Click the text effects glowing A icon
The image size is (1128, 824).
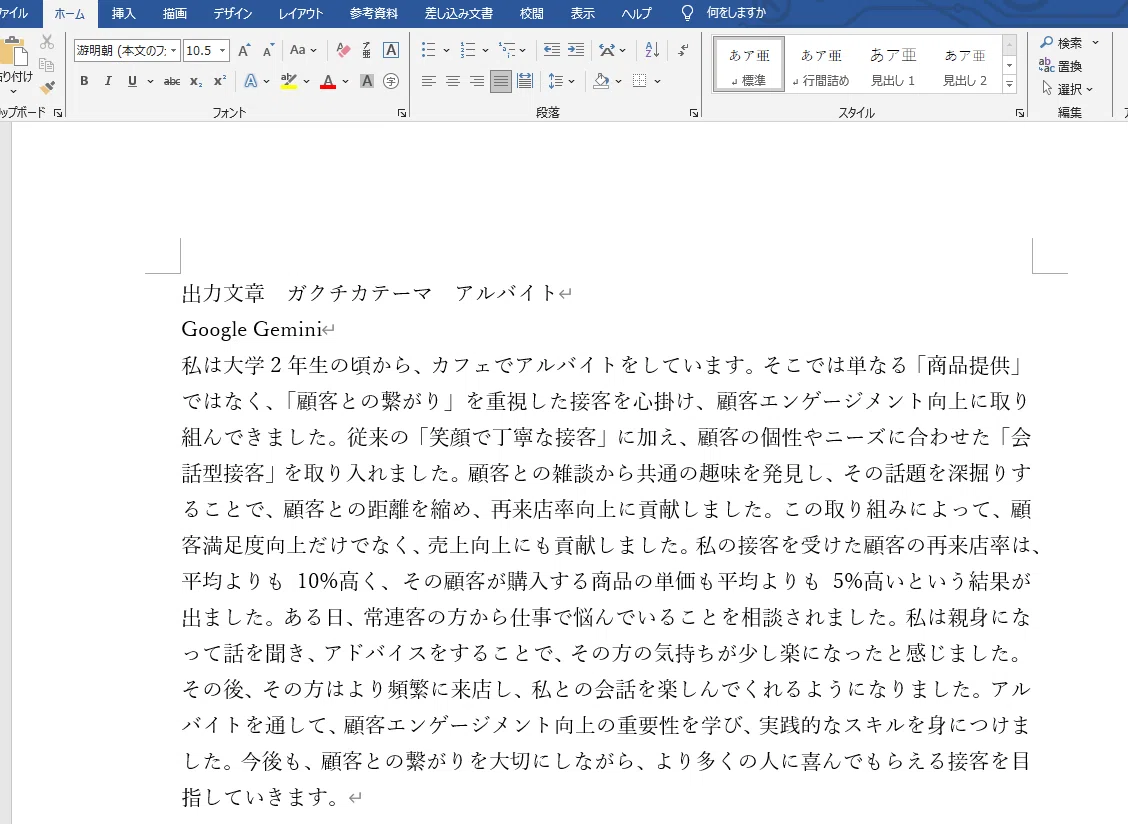(250, 81)
